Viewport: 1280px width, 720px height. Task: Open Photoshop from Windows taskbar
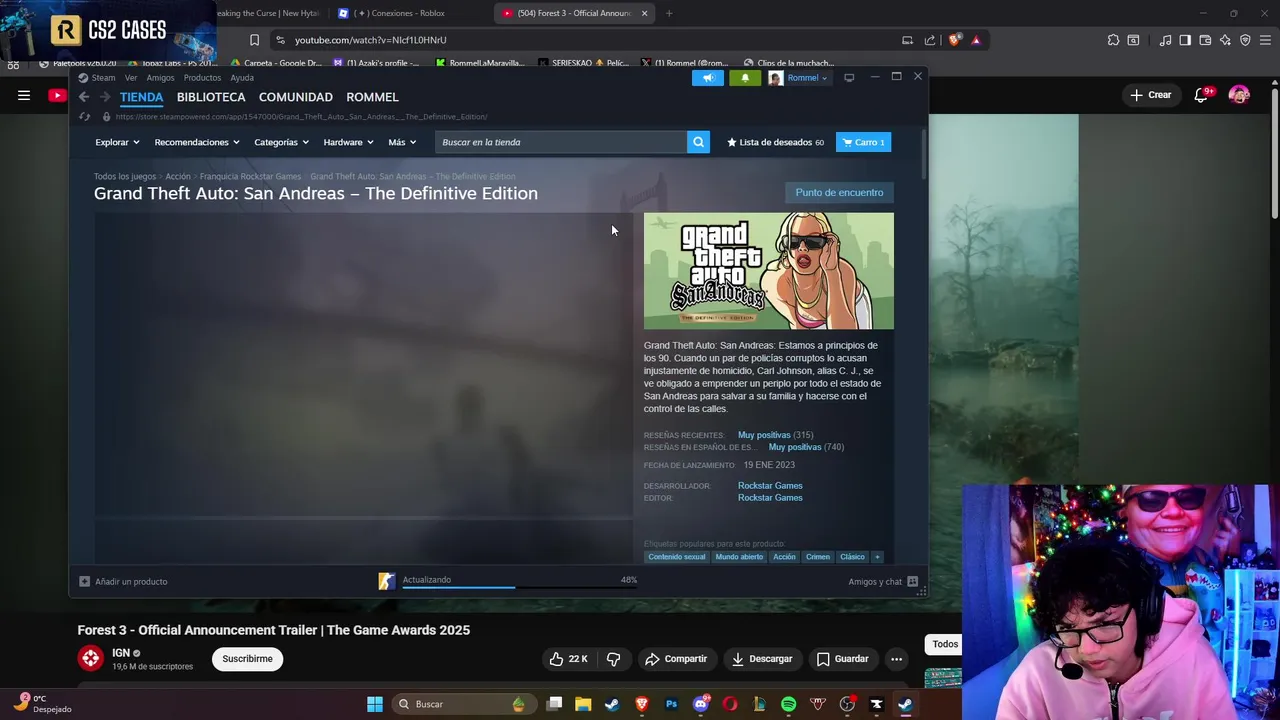[671, 704]
